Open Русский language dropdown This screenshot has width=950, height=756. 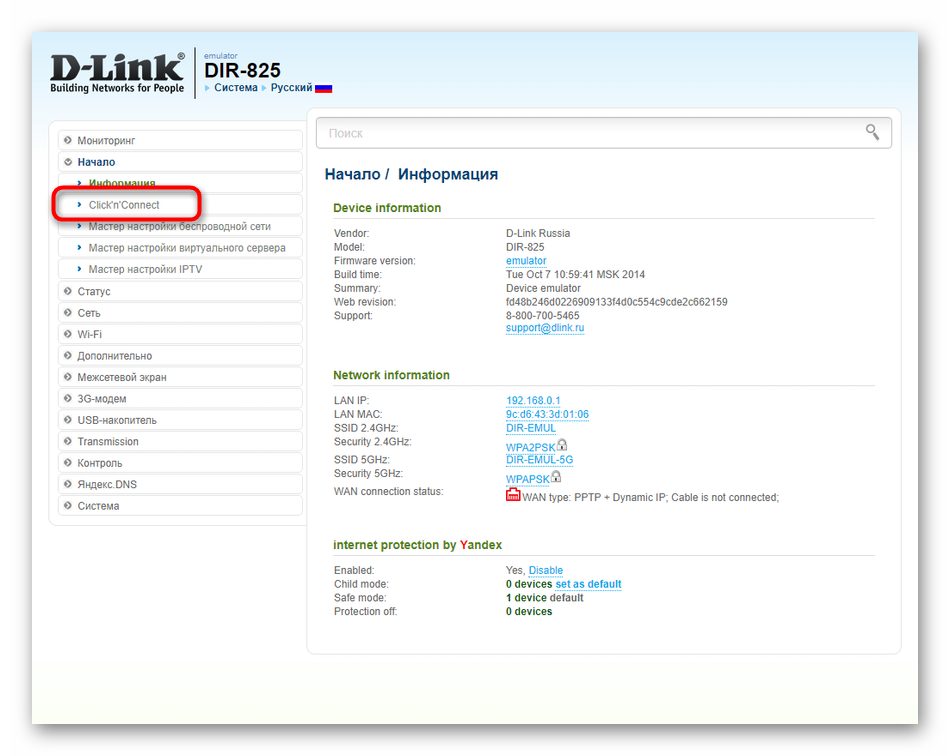[291, 88]
